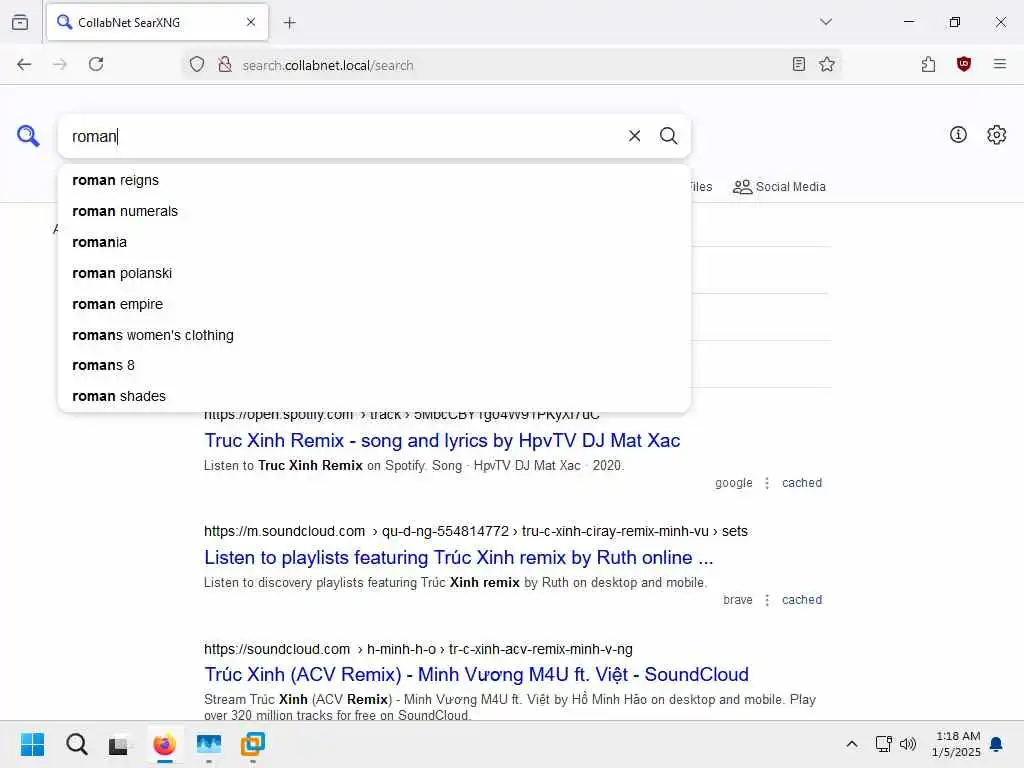Click the Firefox icon on the taskbar

(x=165, y=744)
